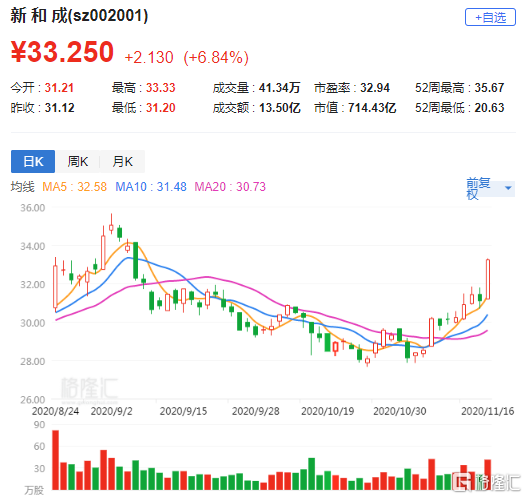The height and width of the screenshot is (499, 527).
Task: Click the 30.00 price axis label
Action: [x=33, y=323]
